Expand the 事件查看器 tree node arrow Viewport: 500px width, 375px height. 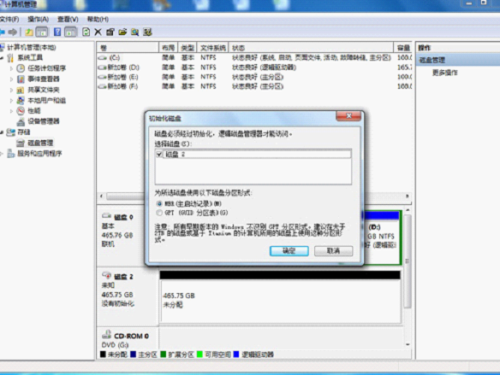click(11, 79)
